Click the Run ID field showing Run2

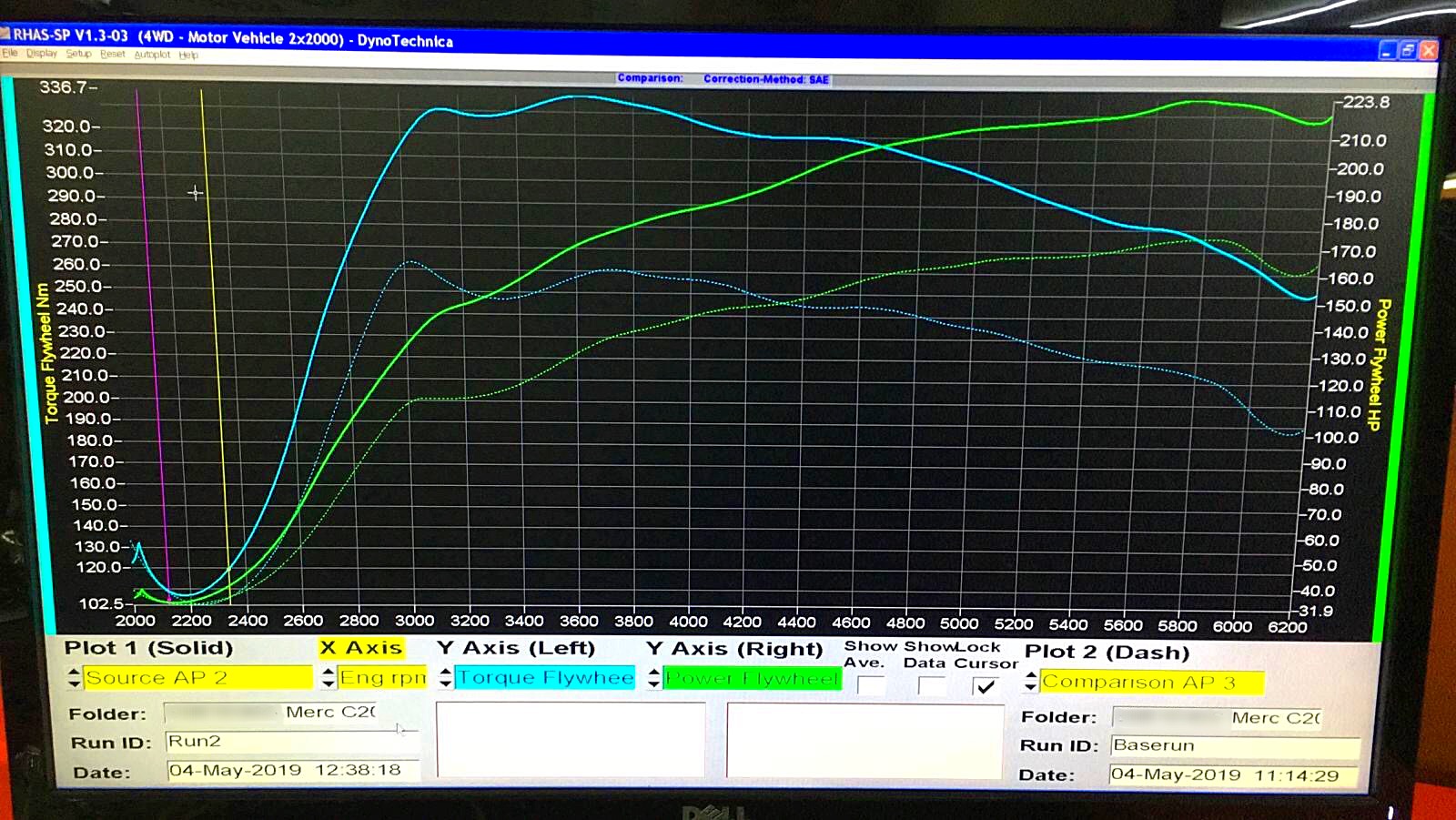291,742
